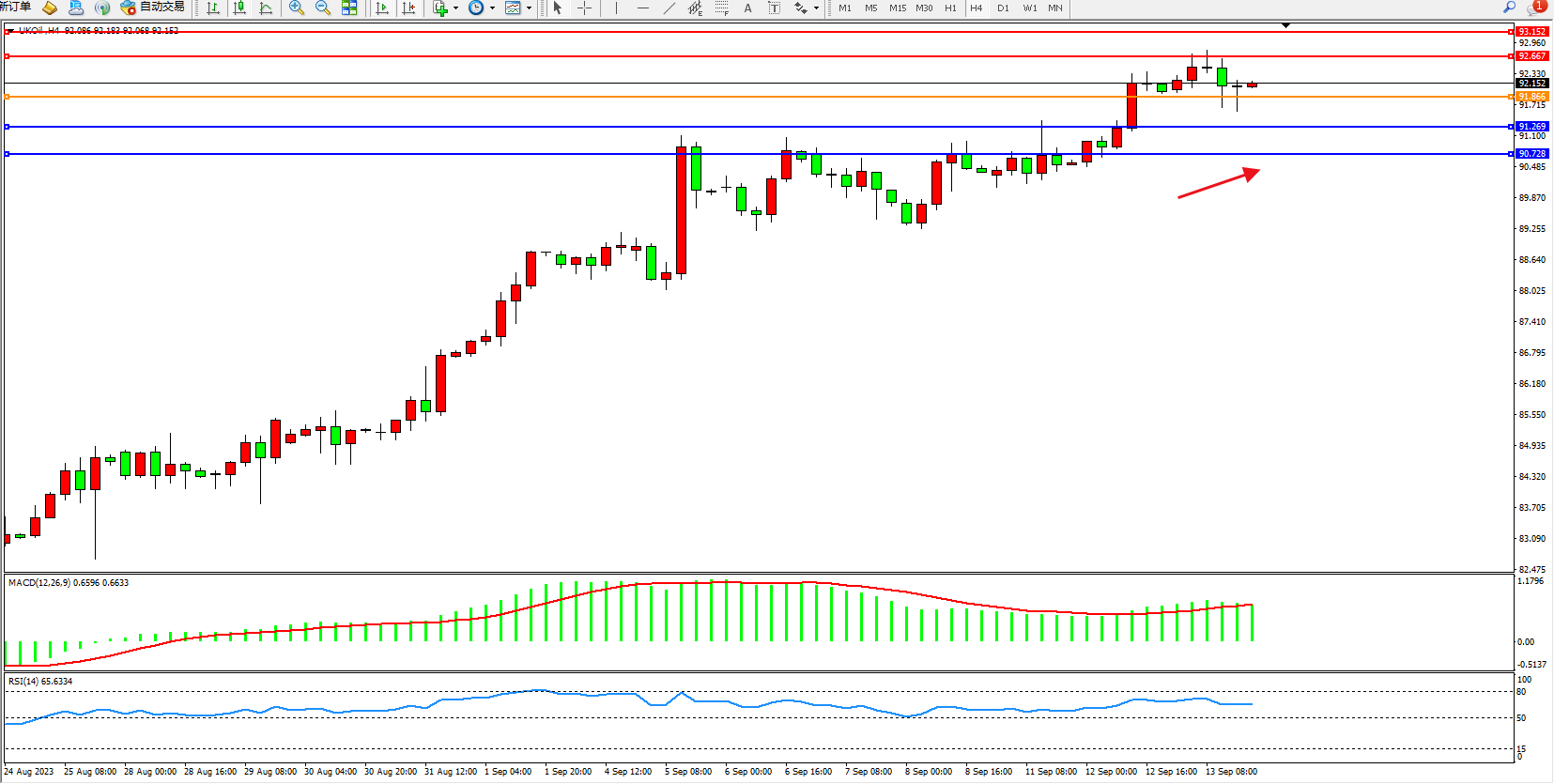
Task: Click the 新订单 new order button
Action: click(15, 8)
